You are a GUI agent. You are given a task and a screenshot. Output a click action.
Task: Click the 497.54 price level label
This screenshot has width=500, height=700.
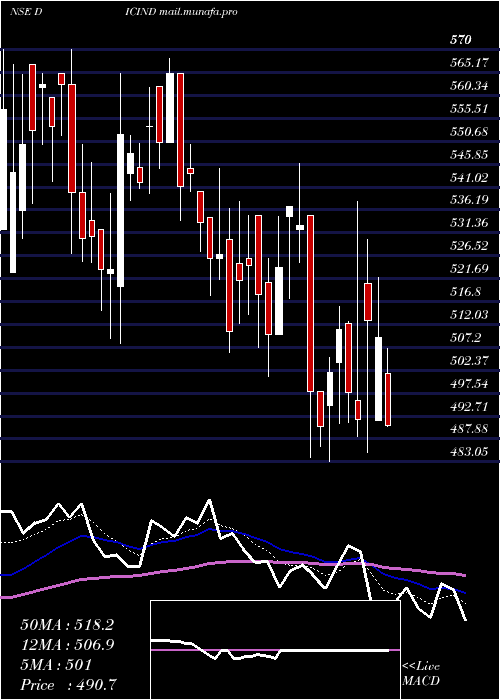469,384
